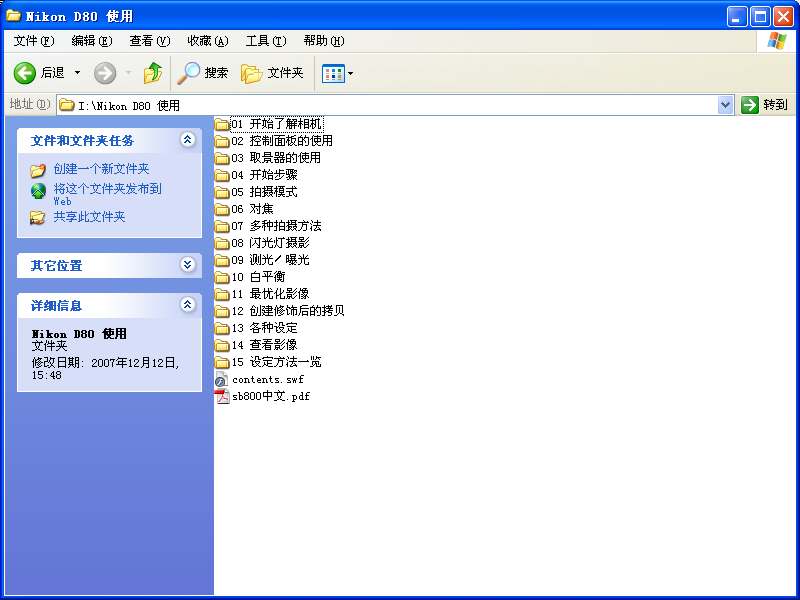800x600 pixels.
Task: Select folder icon of 14 查看影像
Action: [x=222, y=345]
